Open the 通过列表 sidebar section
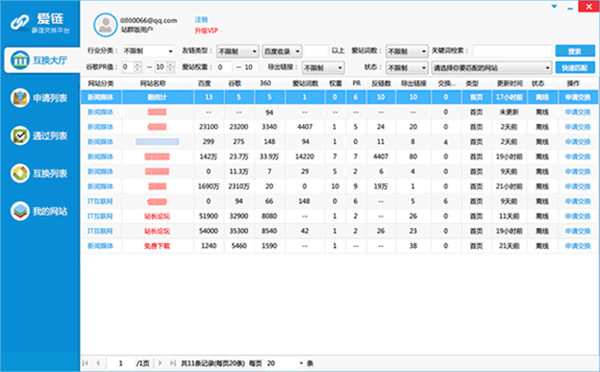 [x=40, y=135]
